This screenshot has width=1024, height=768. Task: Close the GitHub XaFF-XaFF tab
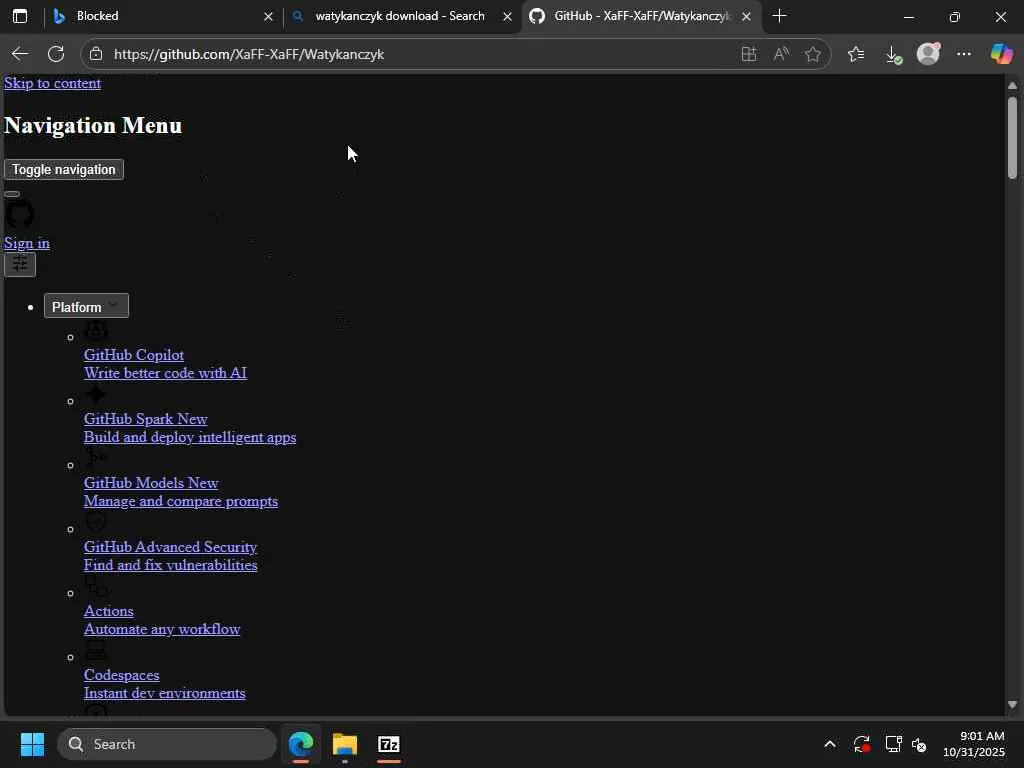click(746, 16)
